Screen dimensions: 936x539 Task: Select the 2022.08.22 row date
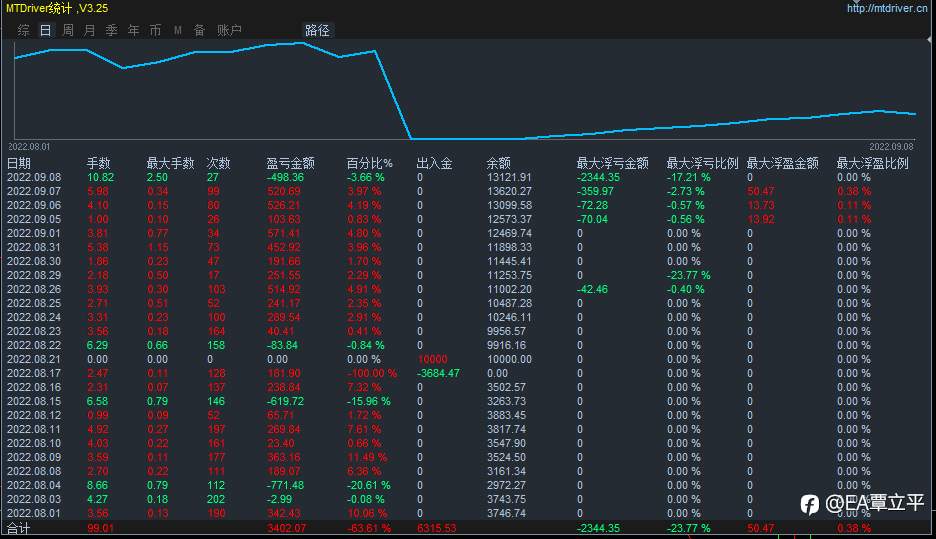(34, 346)
